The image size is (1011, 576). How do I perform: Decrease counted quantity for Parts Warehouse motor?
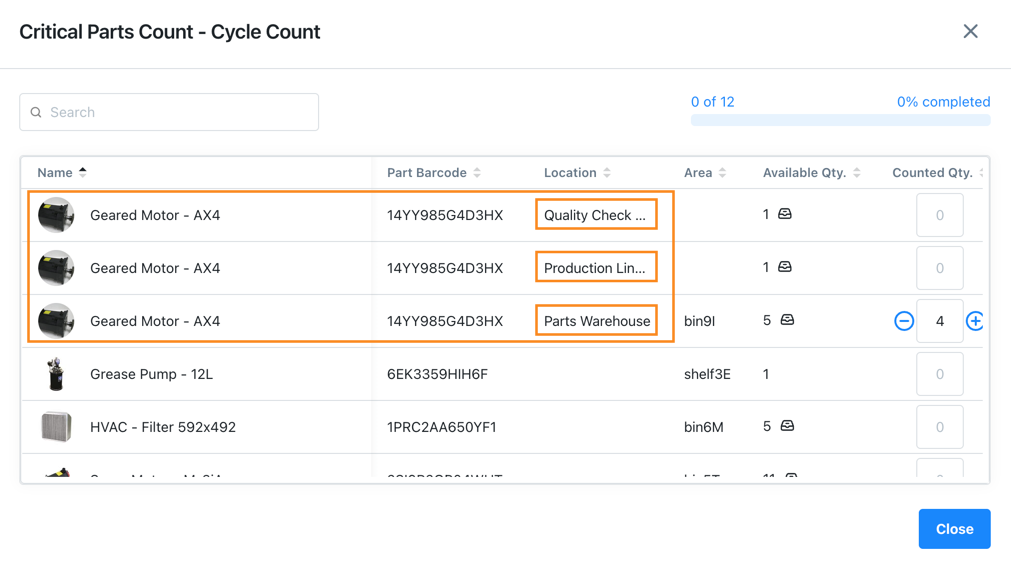pyautogui.click(x=904, y=321)
